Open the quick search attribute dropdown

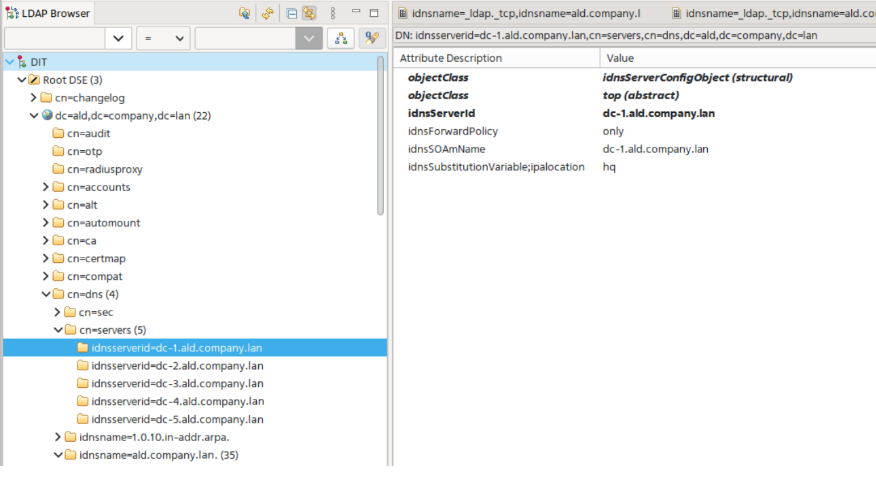pyautogui.click(x=119, y=38)
